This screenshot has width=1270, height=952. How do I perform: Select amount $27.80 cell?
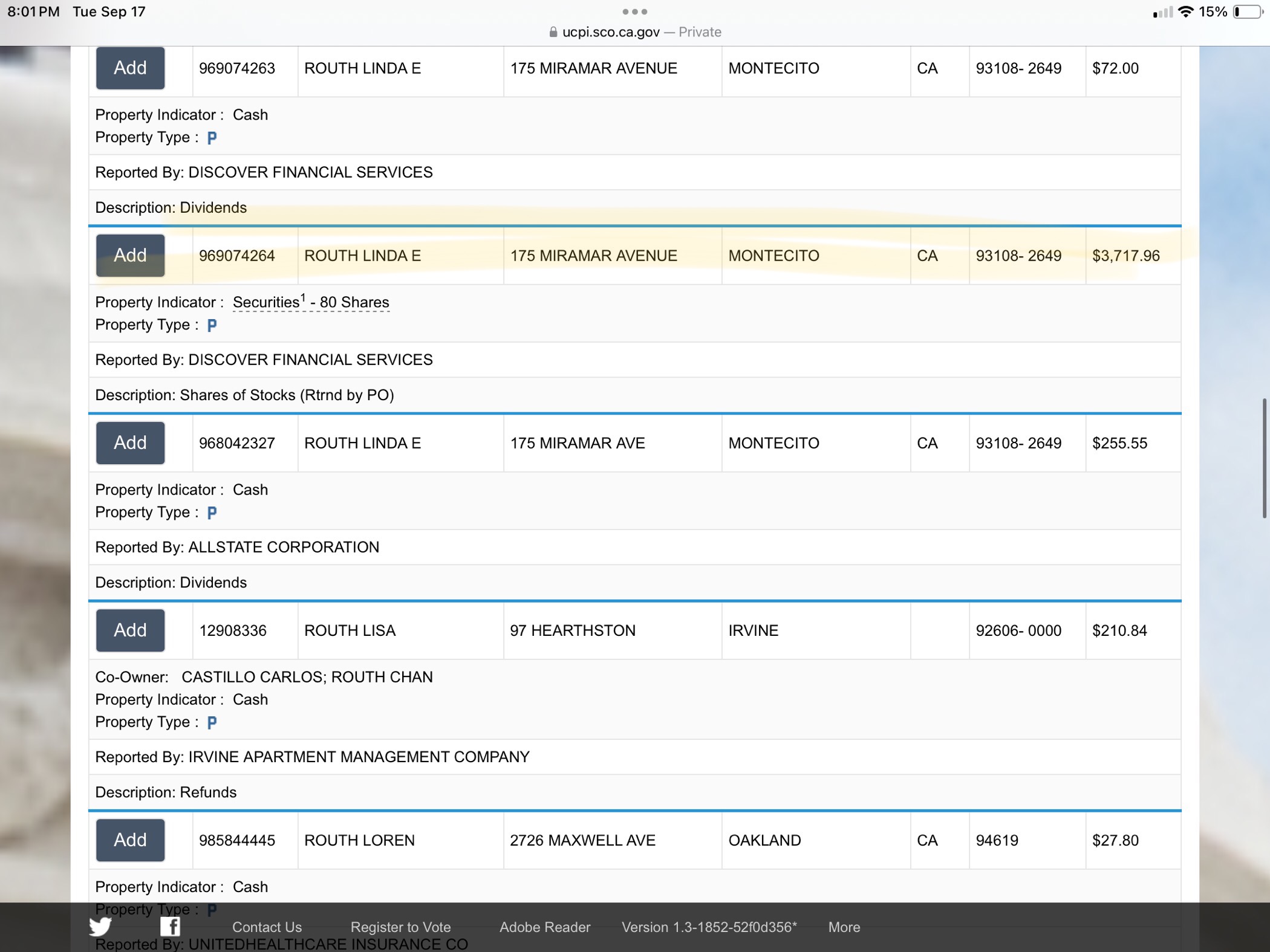point(1133,840)
